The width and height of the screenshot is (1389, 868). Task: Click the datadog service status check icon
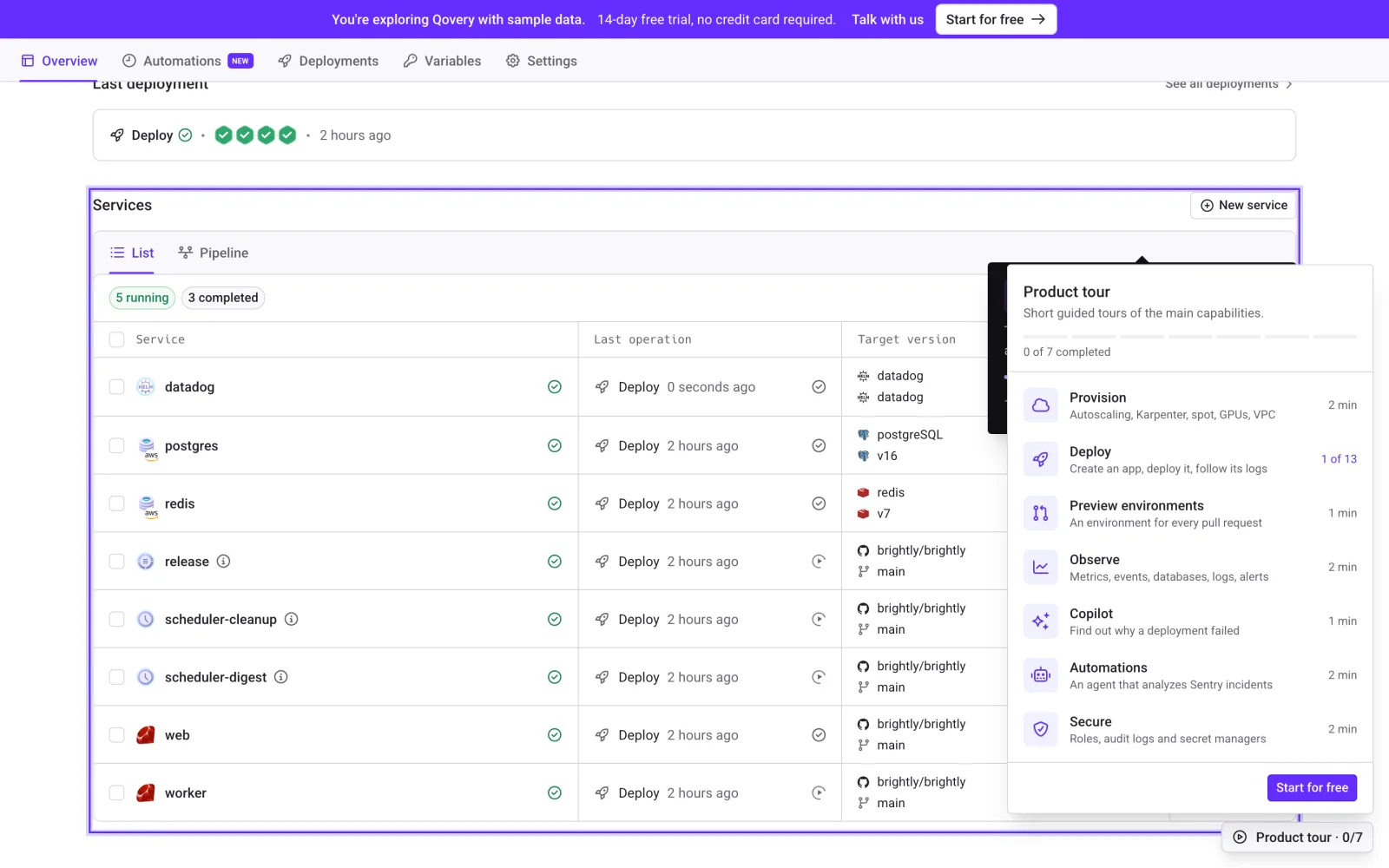[555, 387]
